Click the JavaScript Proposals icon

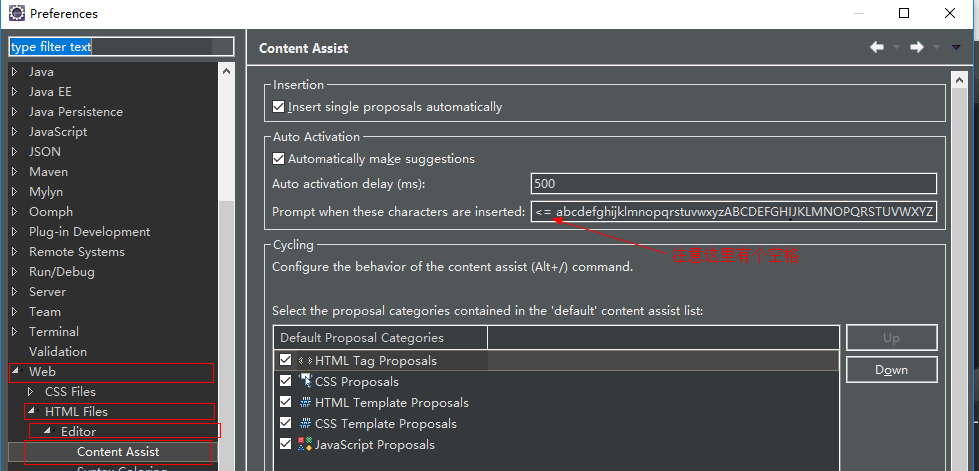click(305, 445)
